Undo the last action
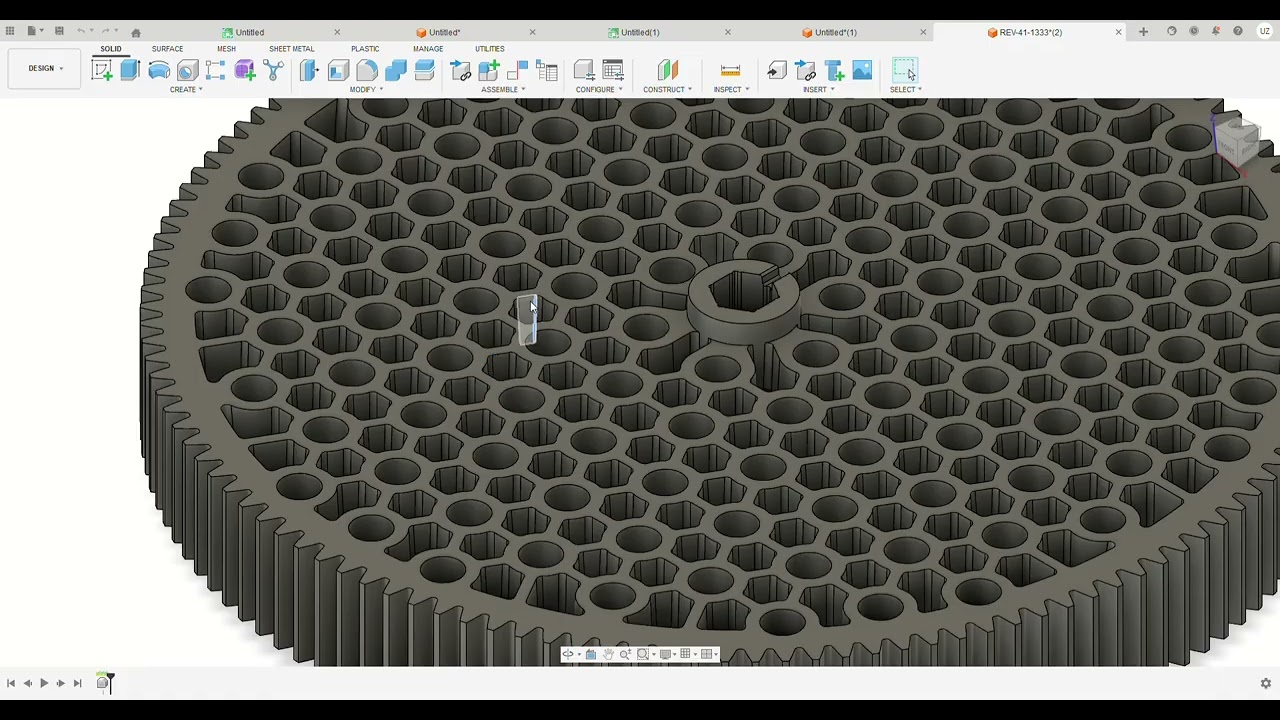The width and height of the screenshot is (1280, 720). (x=83, y=32)
